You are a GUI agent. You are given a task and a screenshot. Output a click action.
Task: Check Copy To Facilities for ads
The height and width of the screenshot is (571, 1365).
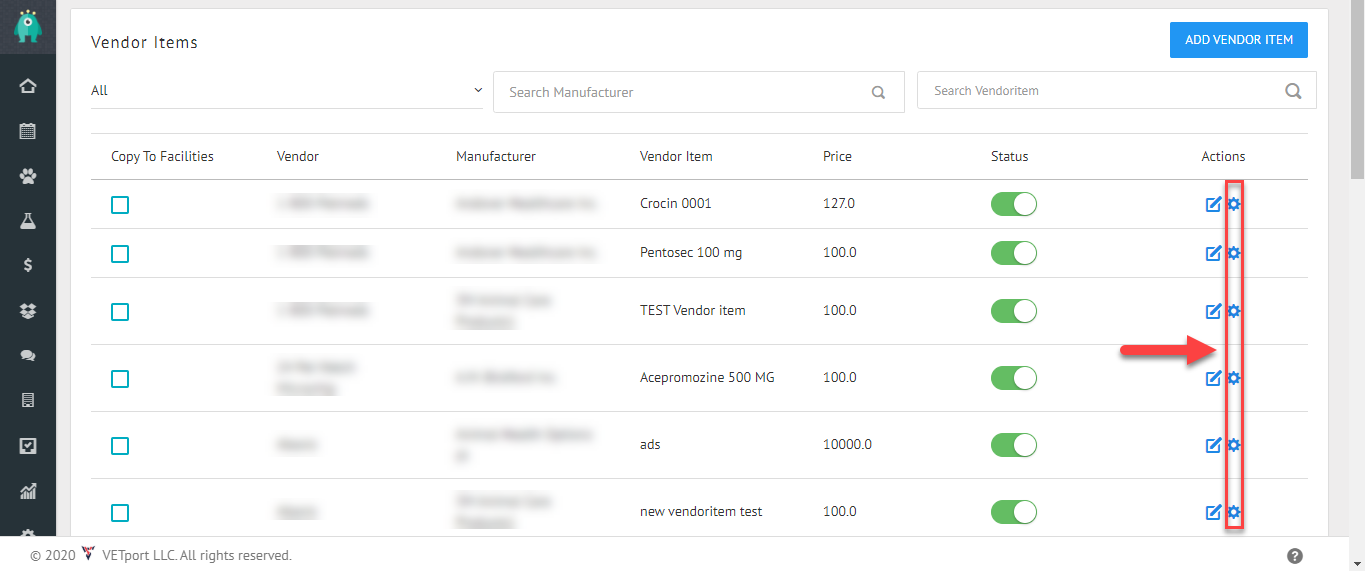[x=120, y=446]
